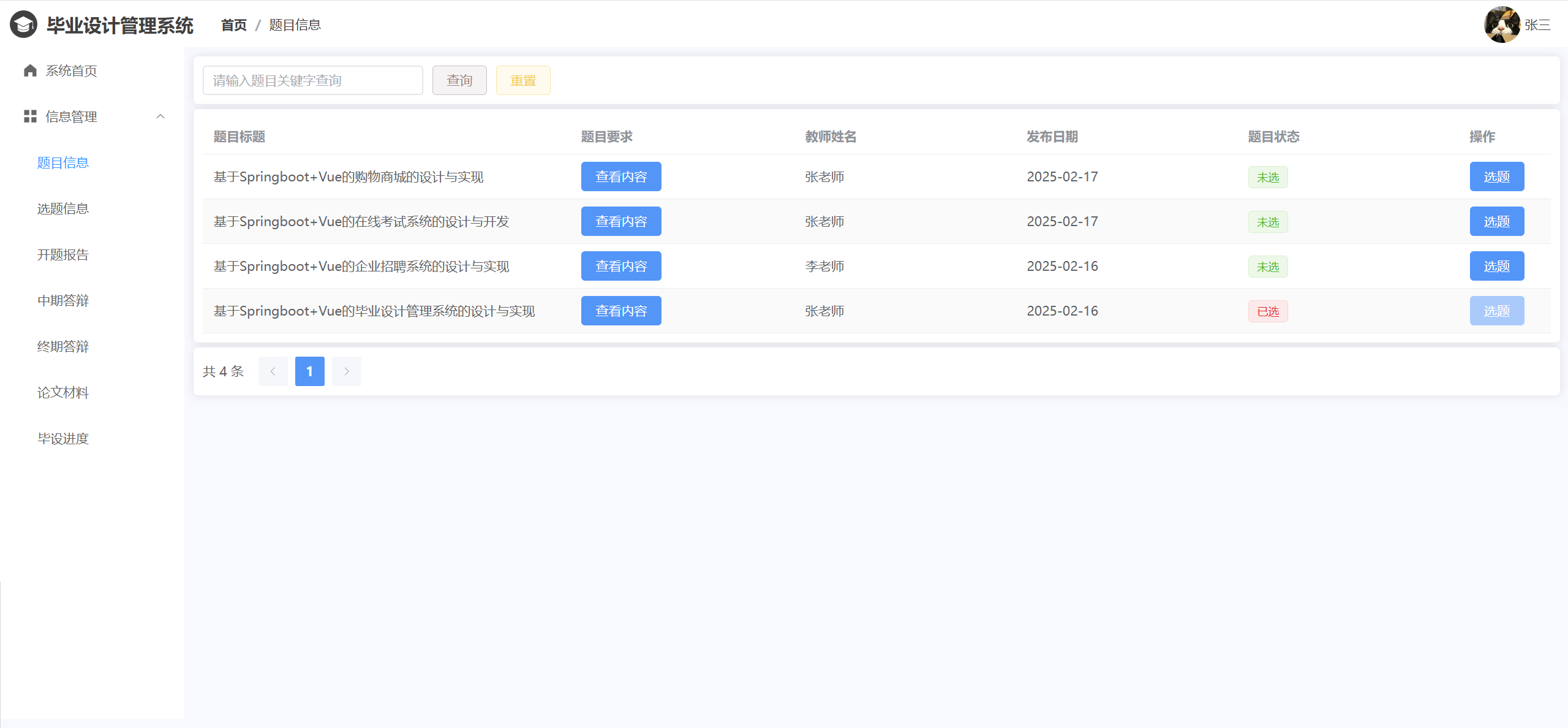This screenshot has height=728, width=1568.
Task: Open 选题信息 sidebar menu item
Action: [63, 209]
